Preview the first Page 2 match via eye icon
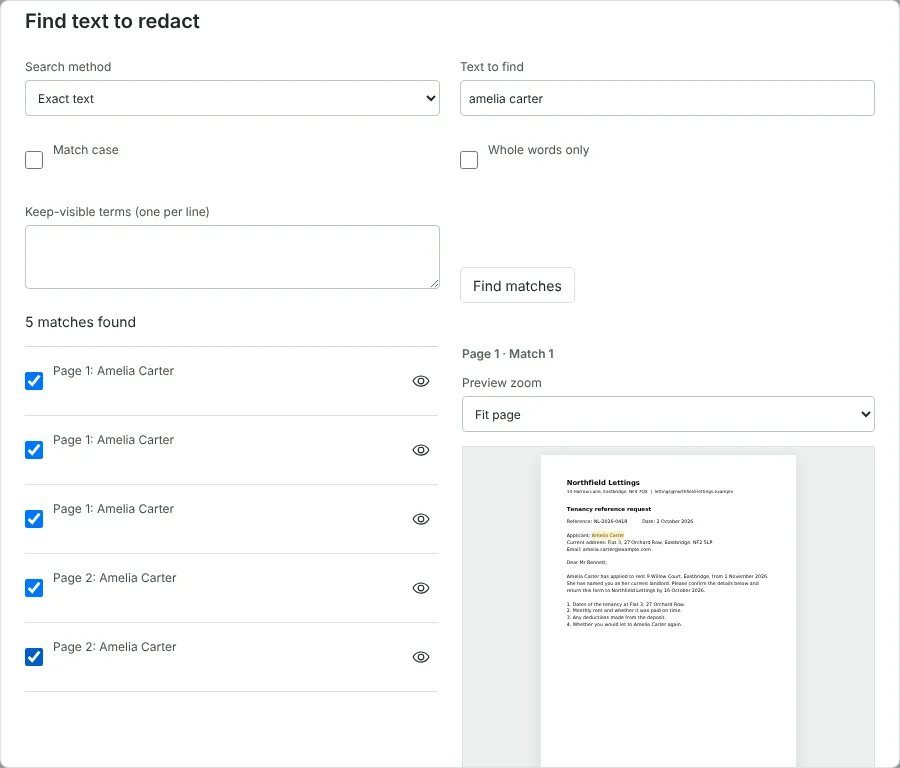This screenshot has height=768, width=900. 421,588
